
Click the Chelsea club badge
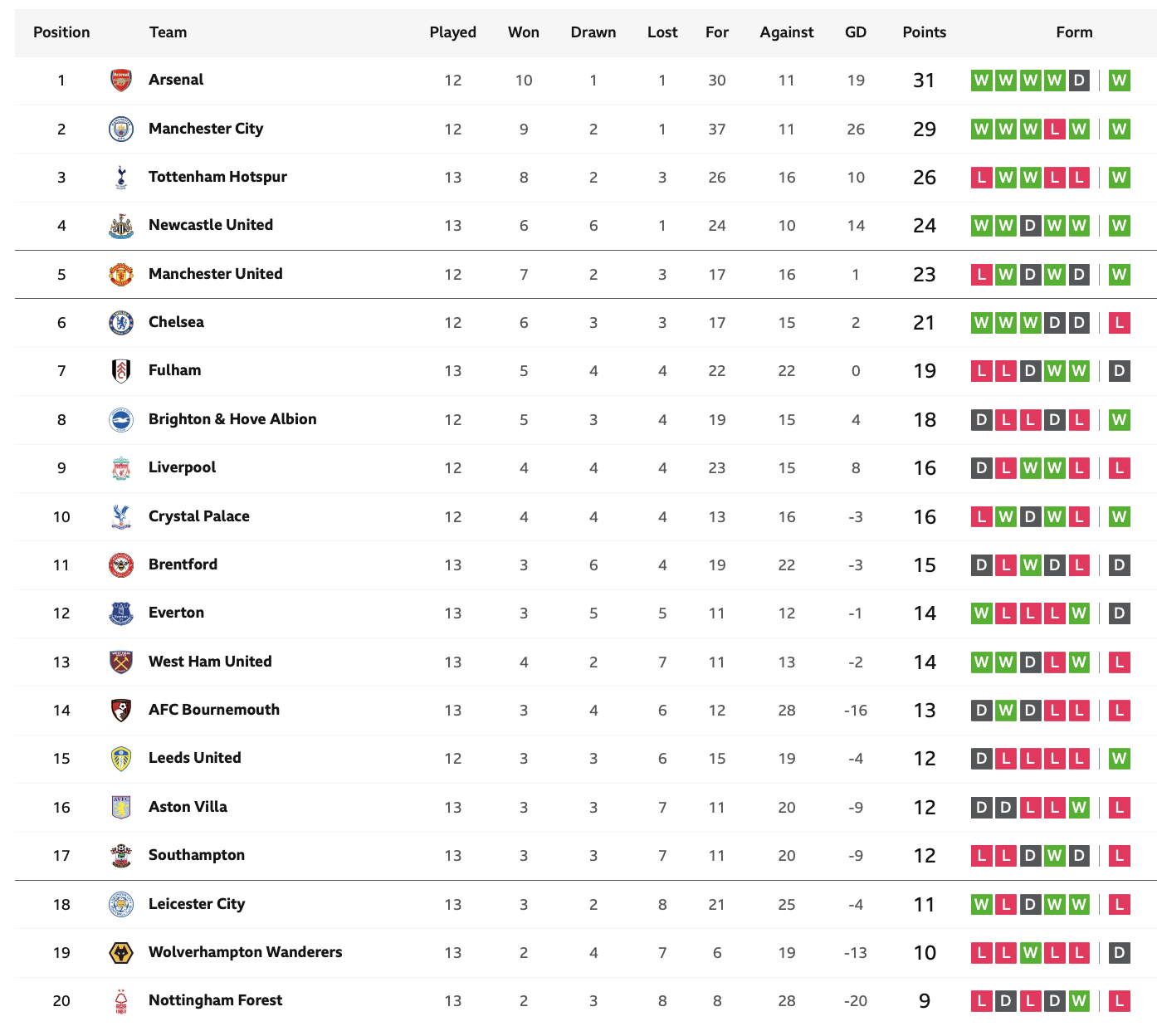[x=121, y=322]
